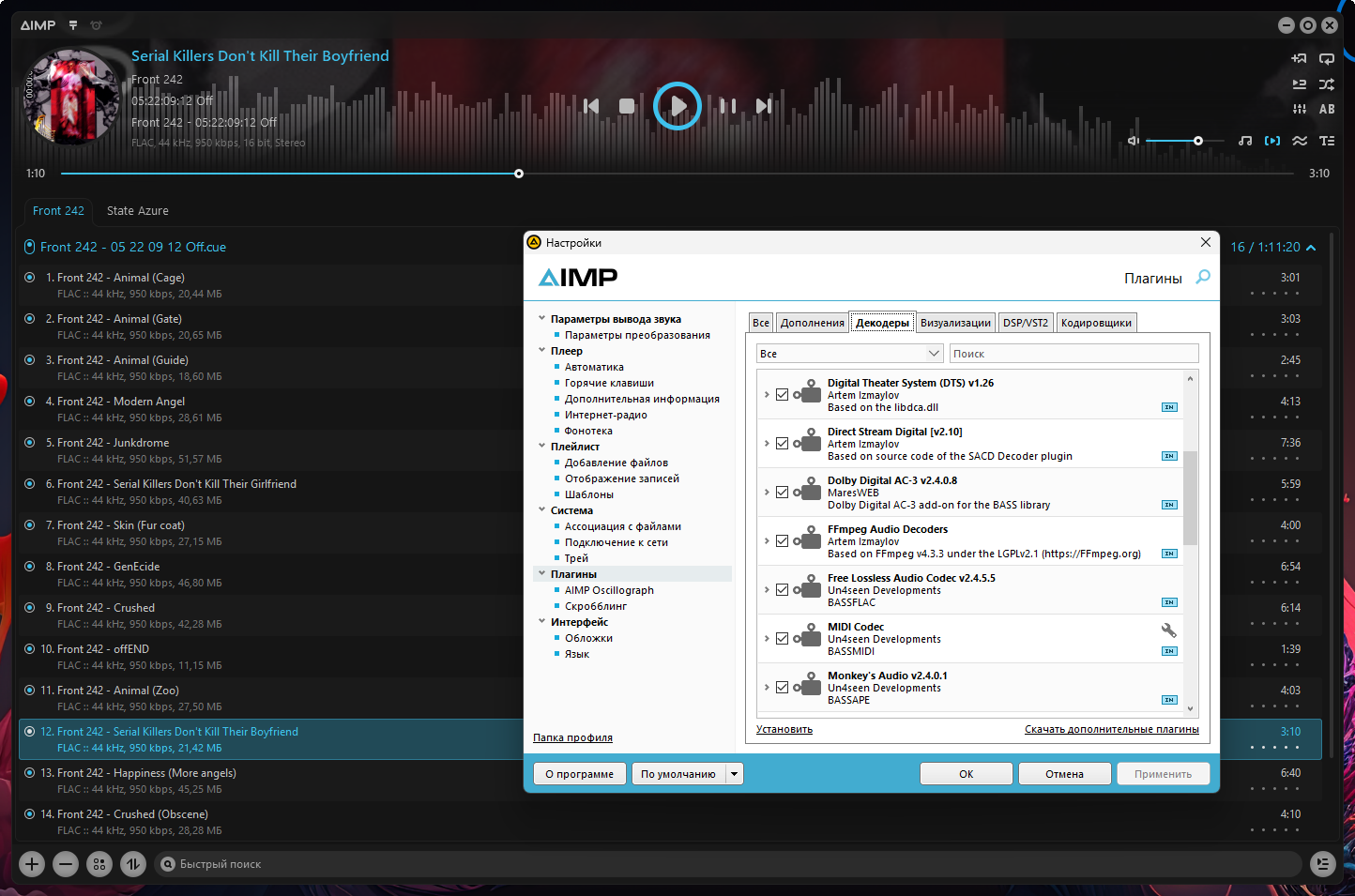This screenshot has height=896, width=1355.
Task: Uncheck the Dolby Digital AC-3 plugin
Action: click(782, 493)
